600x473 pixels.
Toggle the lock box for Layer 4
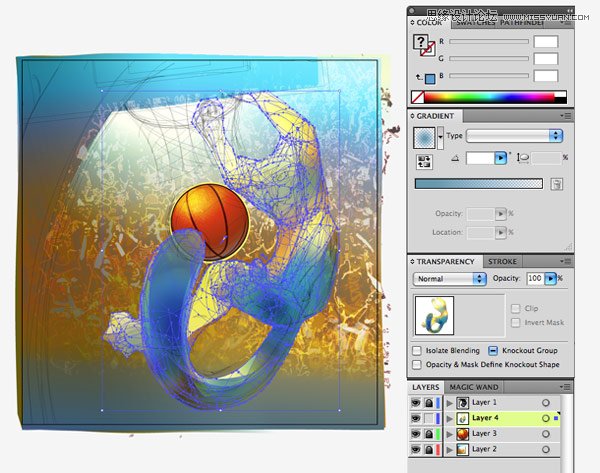(x=429, y=418)
